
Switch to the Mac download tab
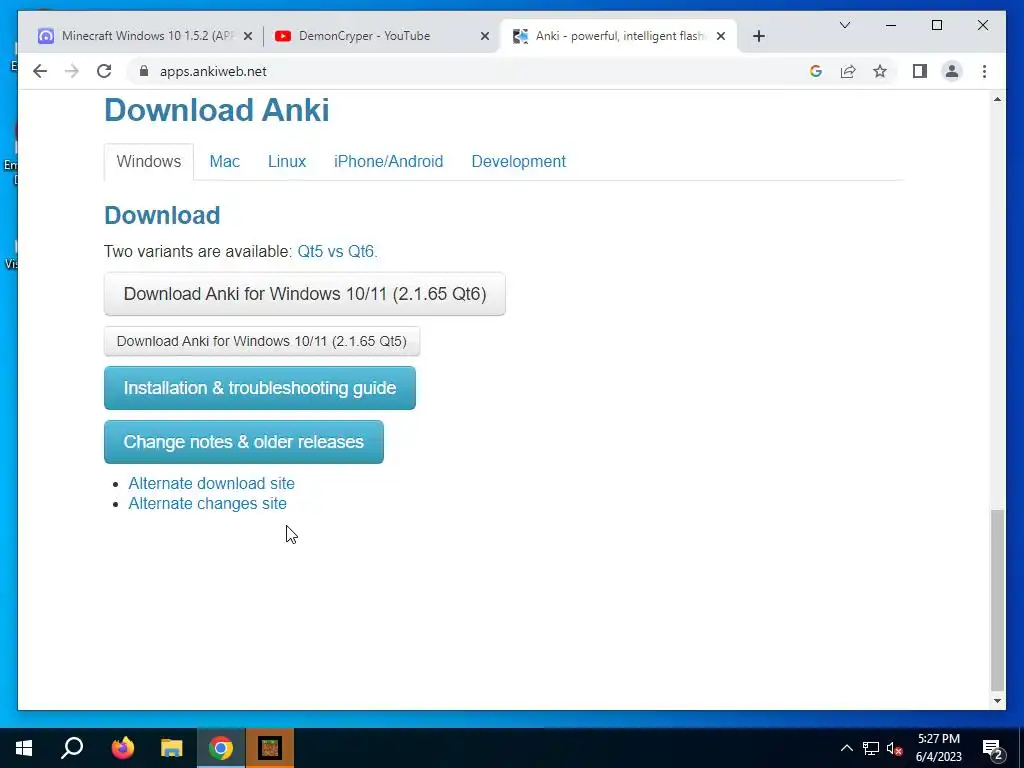point(225,161)
